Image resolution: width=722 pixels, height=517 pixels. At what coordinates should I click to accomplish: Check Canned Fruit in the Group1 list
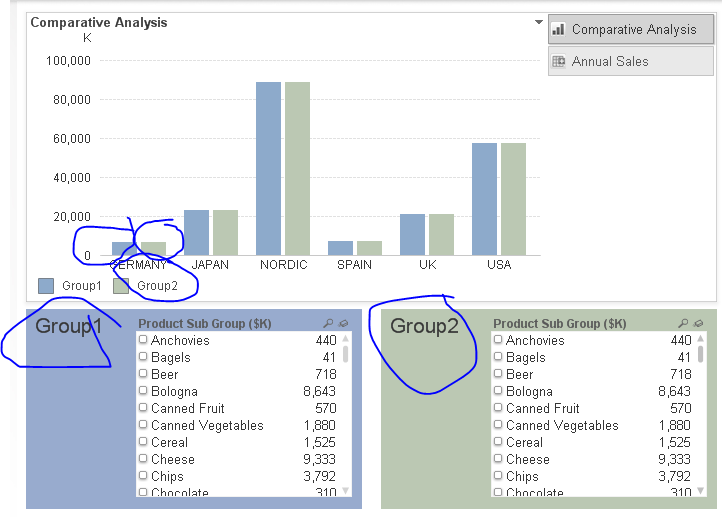click(x=143, y=408)
